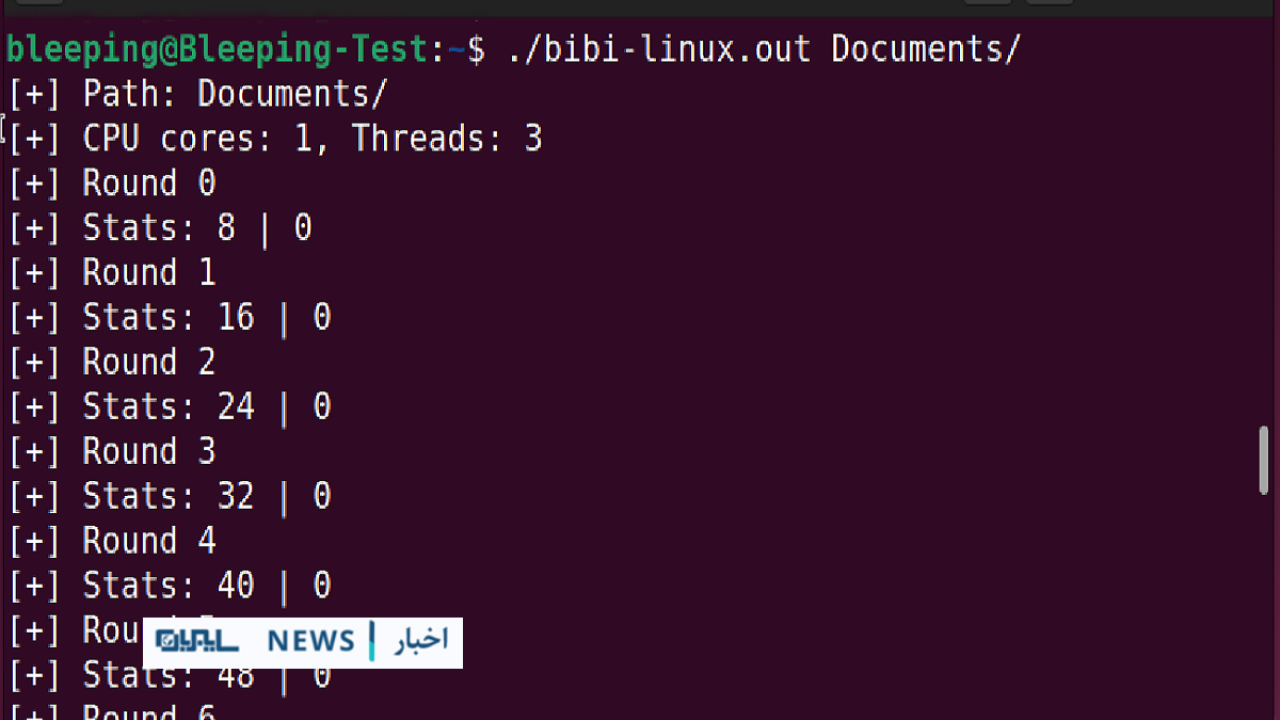Click the 'Round 0' output line
Image resolution: width=1280 pixels, height=720 pixels.
pos(112,183)
